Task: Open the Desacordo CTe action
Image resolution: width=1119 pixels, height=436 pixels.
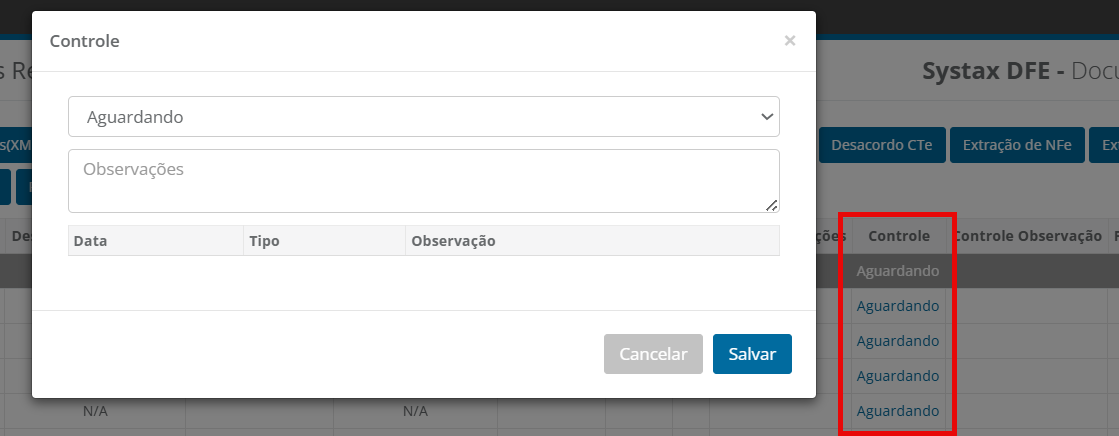Action: coord(882,145)
